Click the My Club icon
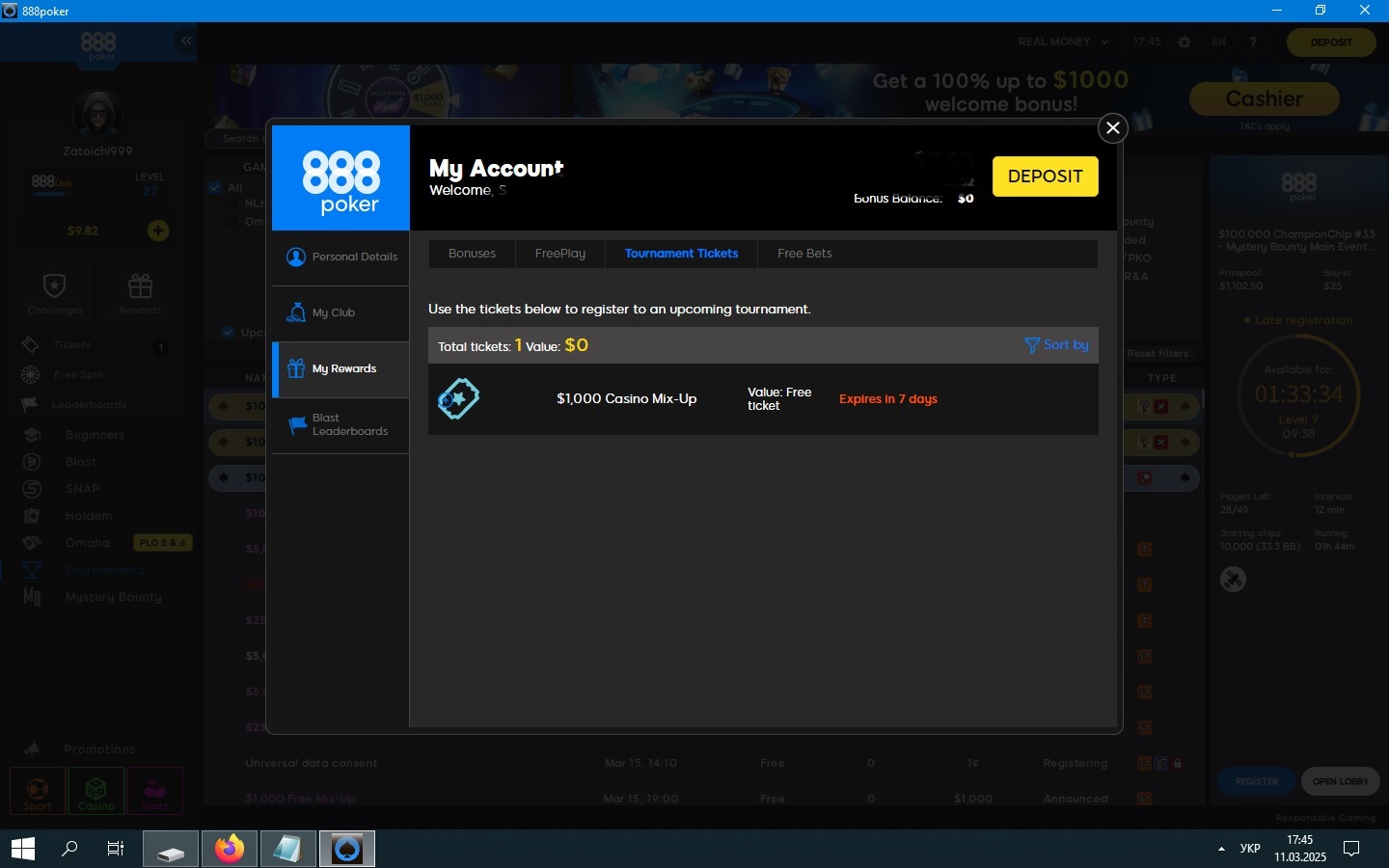The width and height of the screenshot is (1389, 868). (x=296, y=312)
